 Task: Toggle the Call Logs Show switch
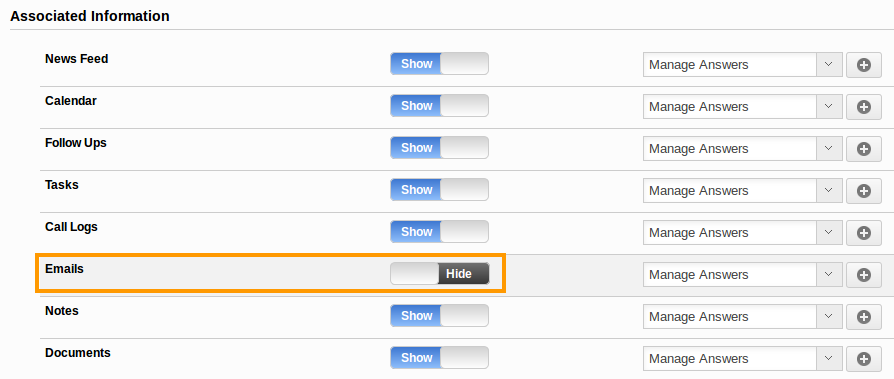coord(440,231)
